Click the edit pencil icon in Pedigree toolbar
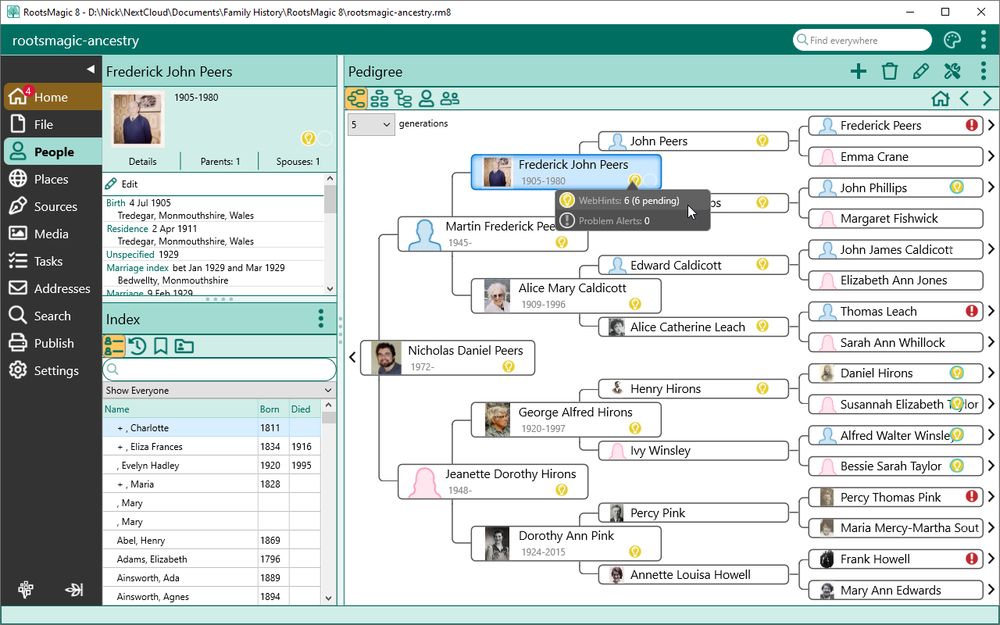The image size is (1000, 625). [x=920, y=71]
